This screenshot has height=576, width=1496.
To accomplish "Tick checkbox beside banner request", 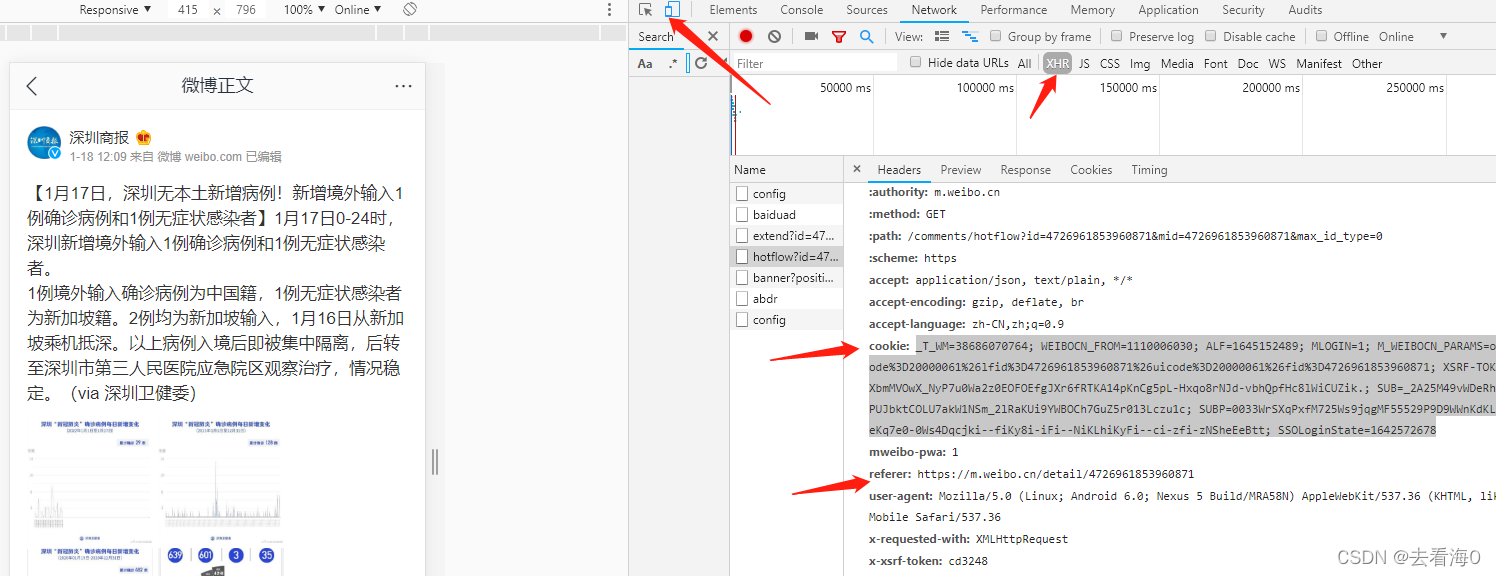I will pos(742,277).
